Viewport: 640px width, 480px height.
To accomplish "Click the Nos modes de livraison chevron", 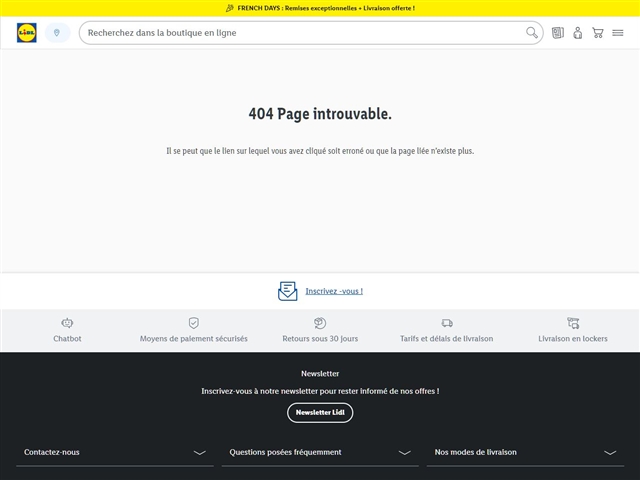I will point(610,453).
